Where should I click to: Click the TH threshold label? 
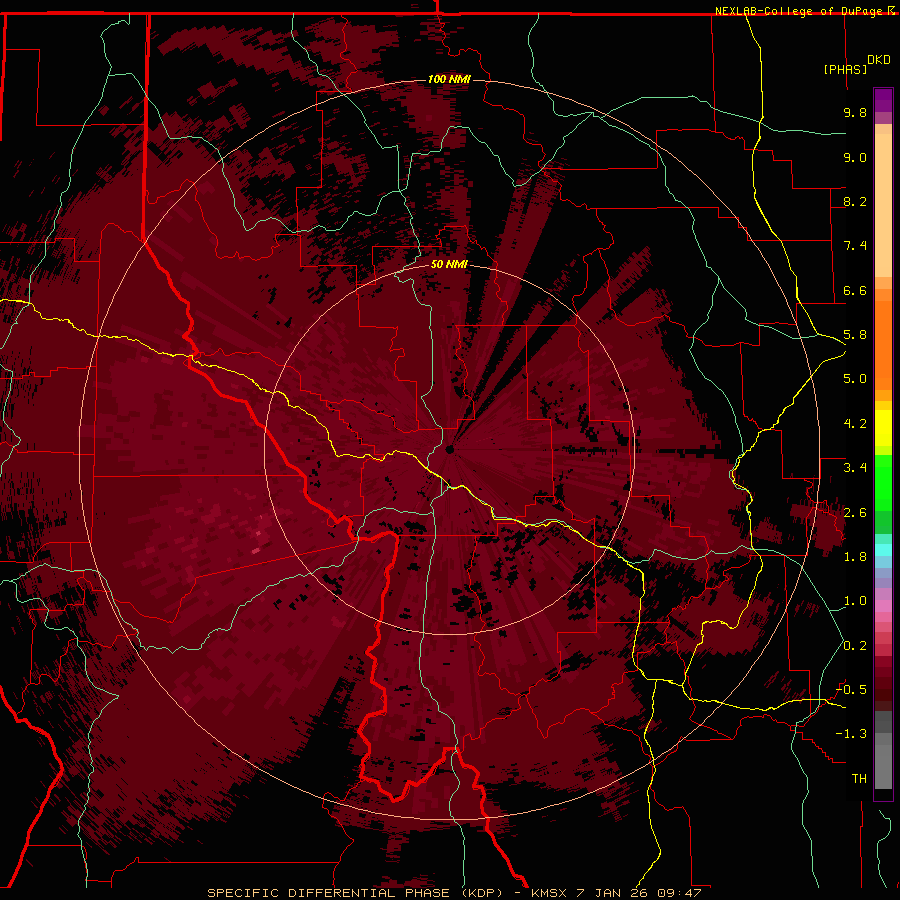(x=859, y=778)
